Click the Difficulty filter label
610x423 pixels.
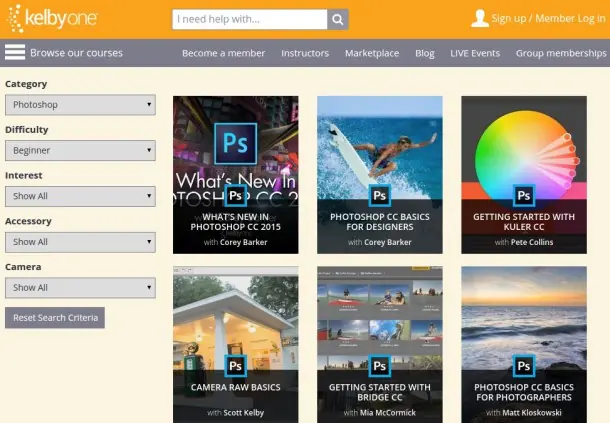click(x=26, y=130)
